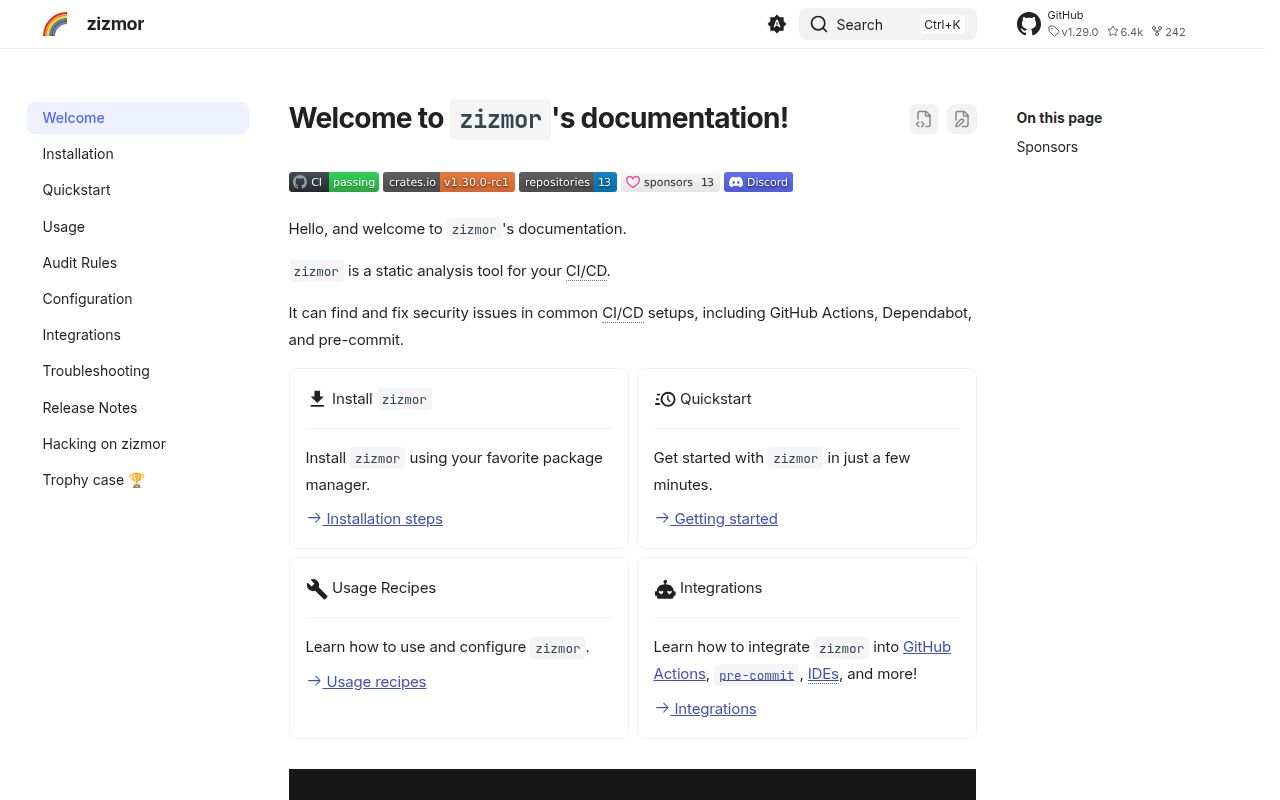The height and width of the screenshot is (800, 1280).
Task: Follow the Installation steps link
Action: (374, 519)
